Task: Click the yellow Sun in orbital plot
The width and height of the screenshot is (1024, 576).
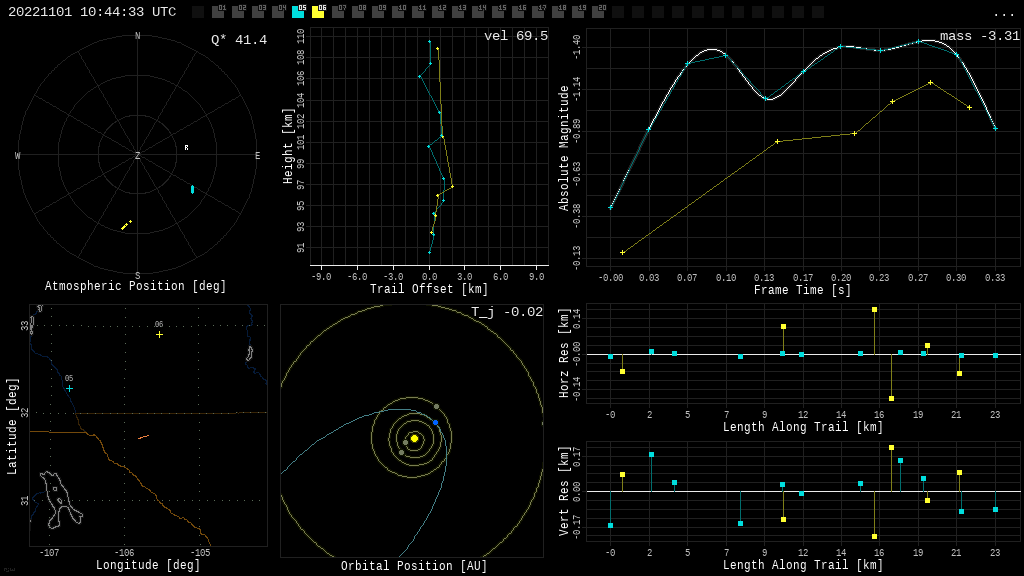Action: [x=414, y=438]
